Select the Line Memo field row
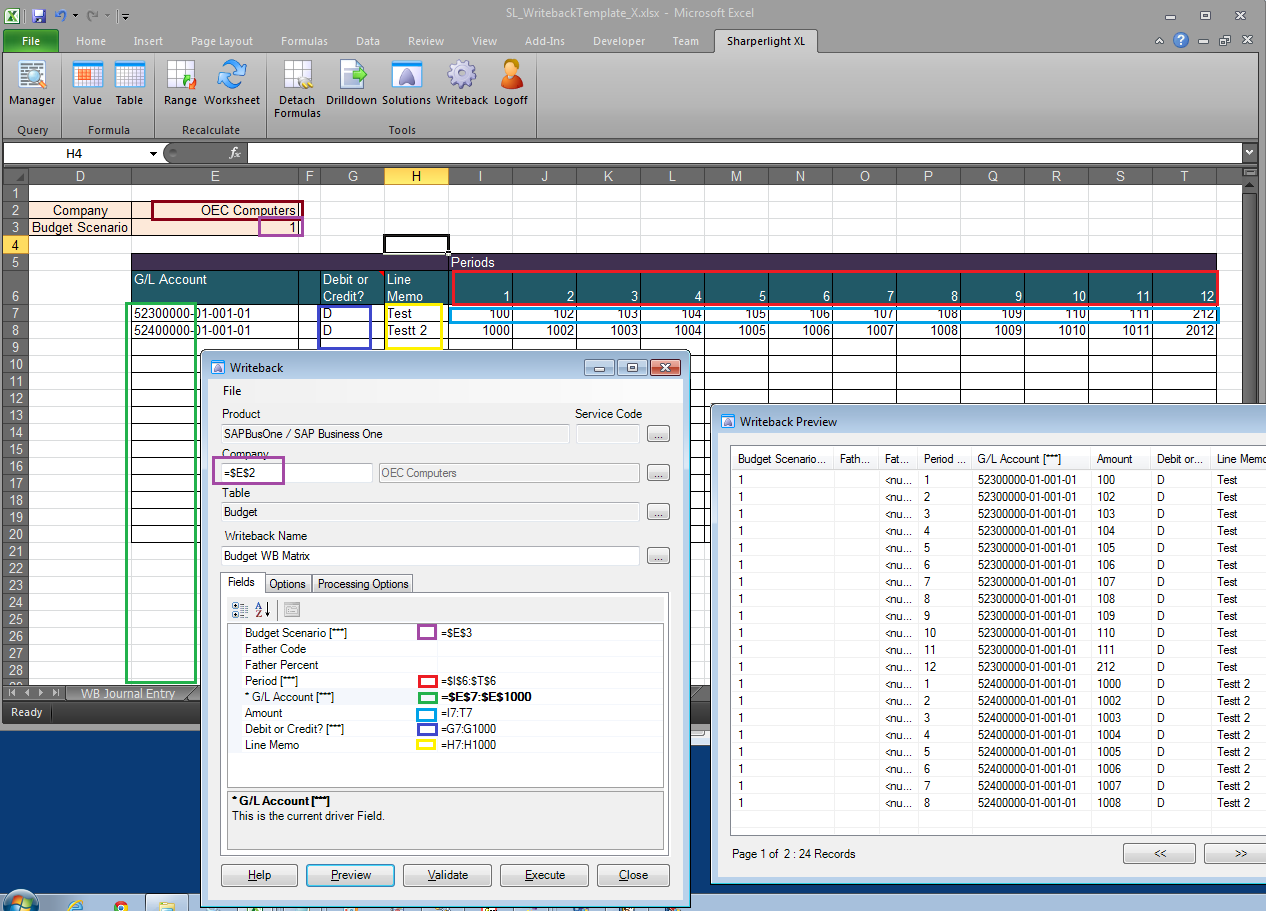The width and height of the screenshot is (1266, 911). [446, 745]
